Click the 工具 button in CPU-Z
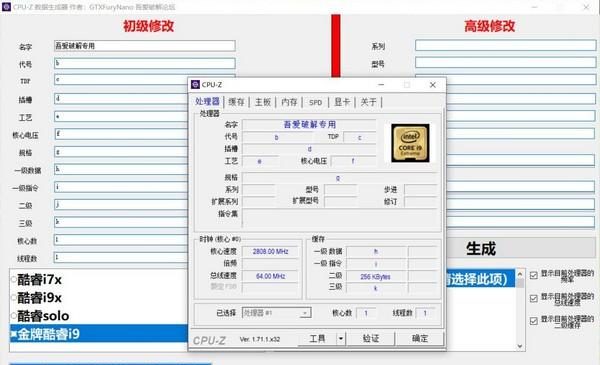Image resolution: width=600 pixels, height=365 pixels. [x=317, y=338]
